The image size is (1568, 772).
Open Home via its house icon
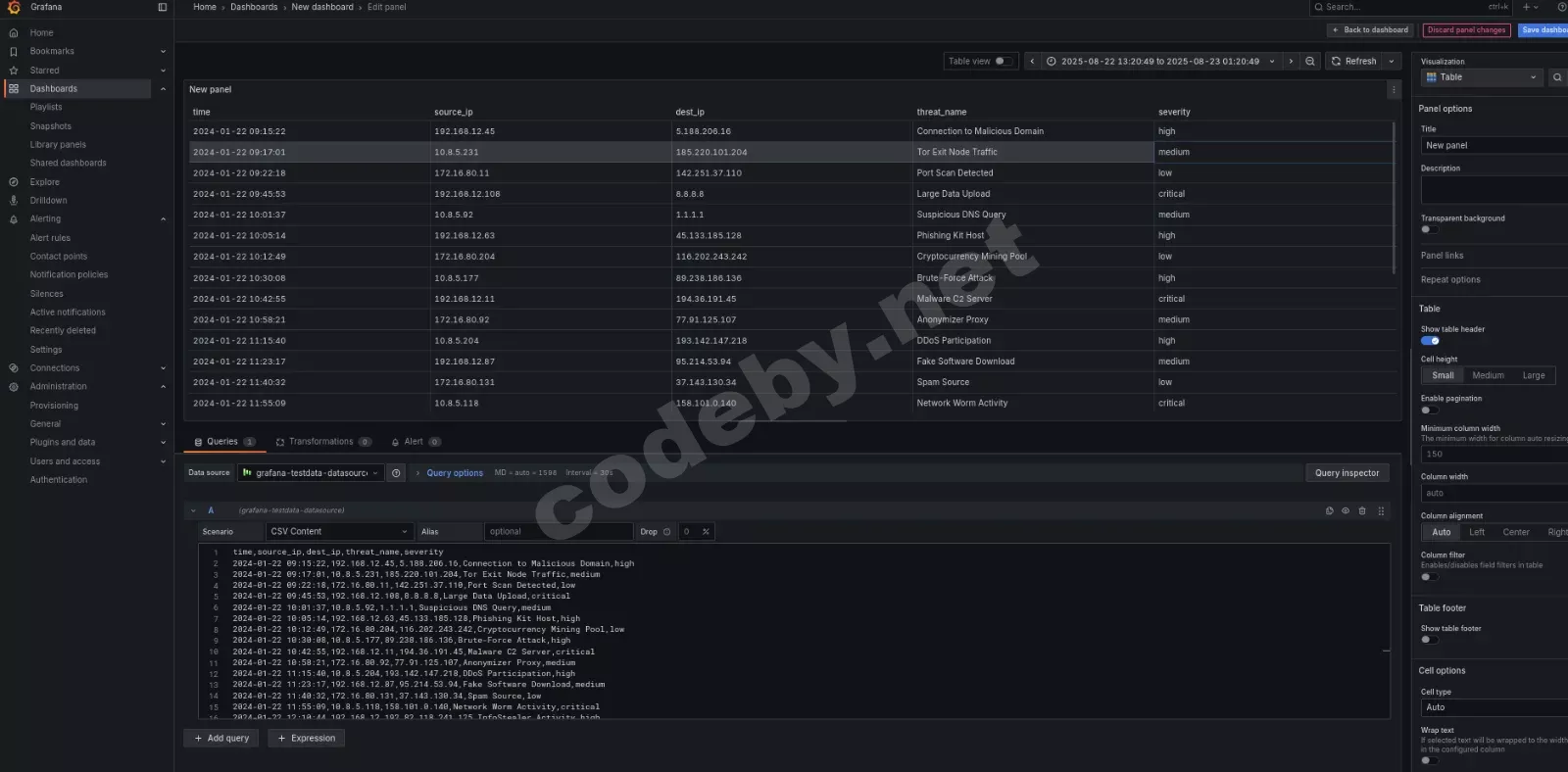point(14,32)
